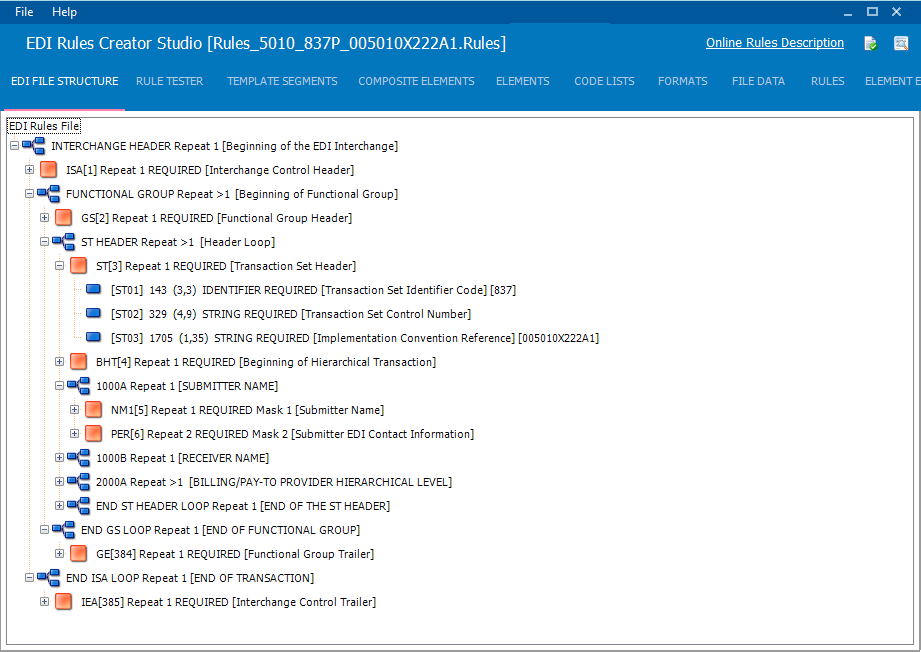
Task: Click the blue element icon beside [ST01]
Action: (93, 289)
